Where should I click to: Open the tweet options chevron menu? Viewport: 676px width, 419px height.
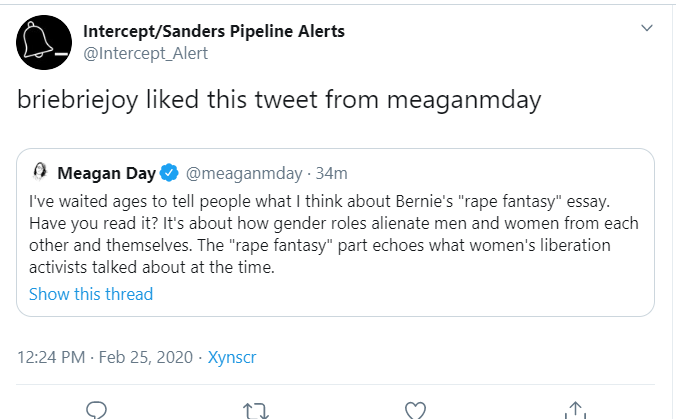[646, 31]
